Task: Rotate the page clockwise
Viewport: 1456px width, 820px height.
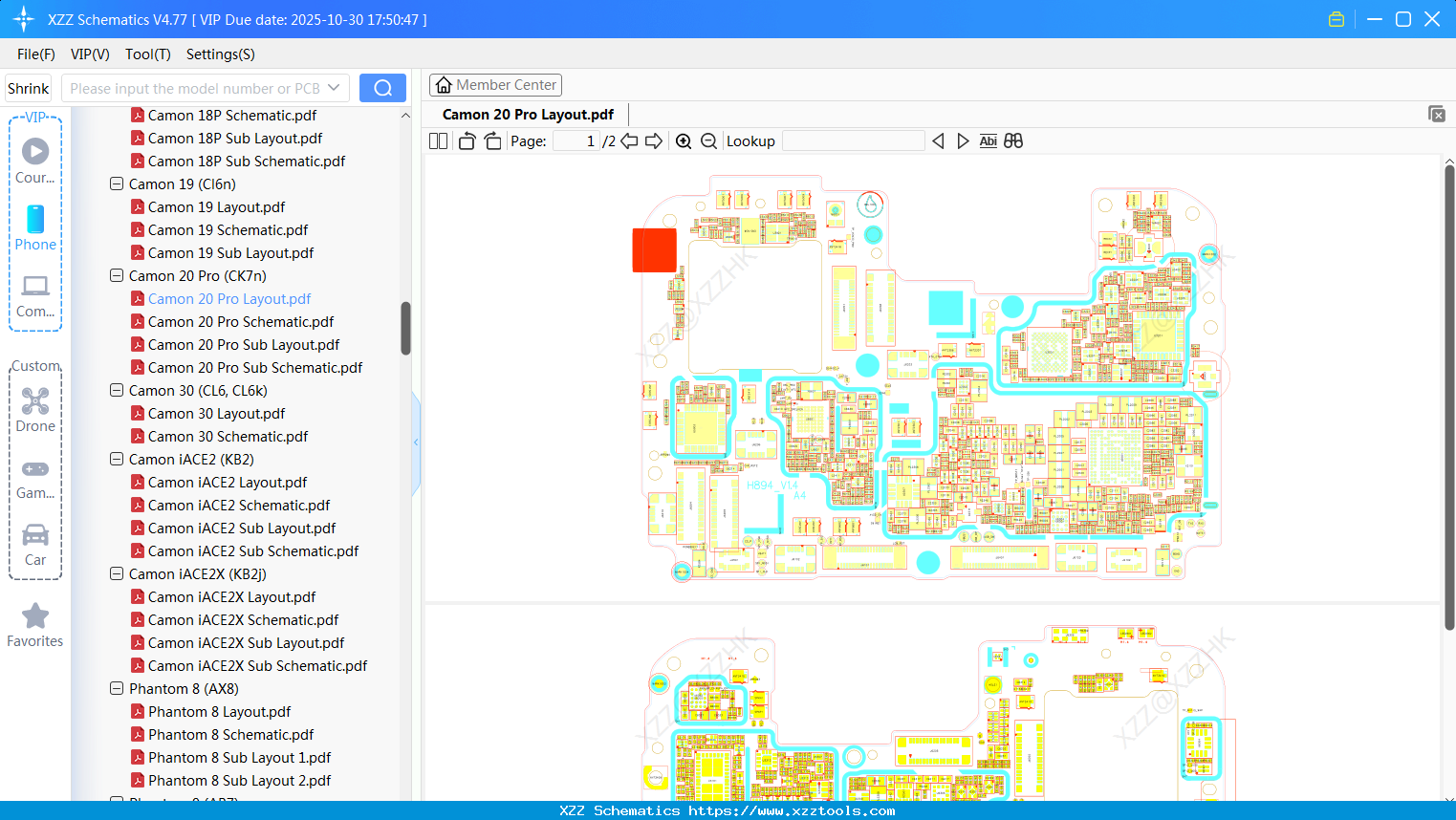Action: coord(492,141)
